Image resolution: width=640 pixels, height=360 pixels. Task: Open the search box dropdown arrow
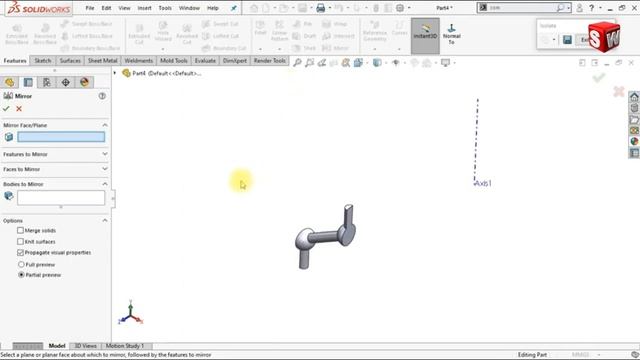pyautogui.click(x=569, y=8)
